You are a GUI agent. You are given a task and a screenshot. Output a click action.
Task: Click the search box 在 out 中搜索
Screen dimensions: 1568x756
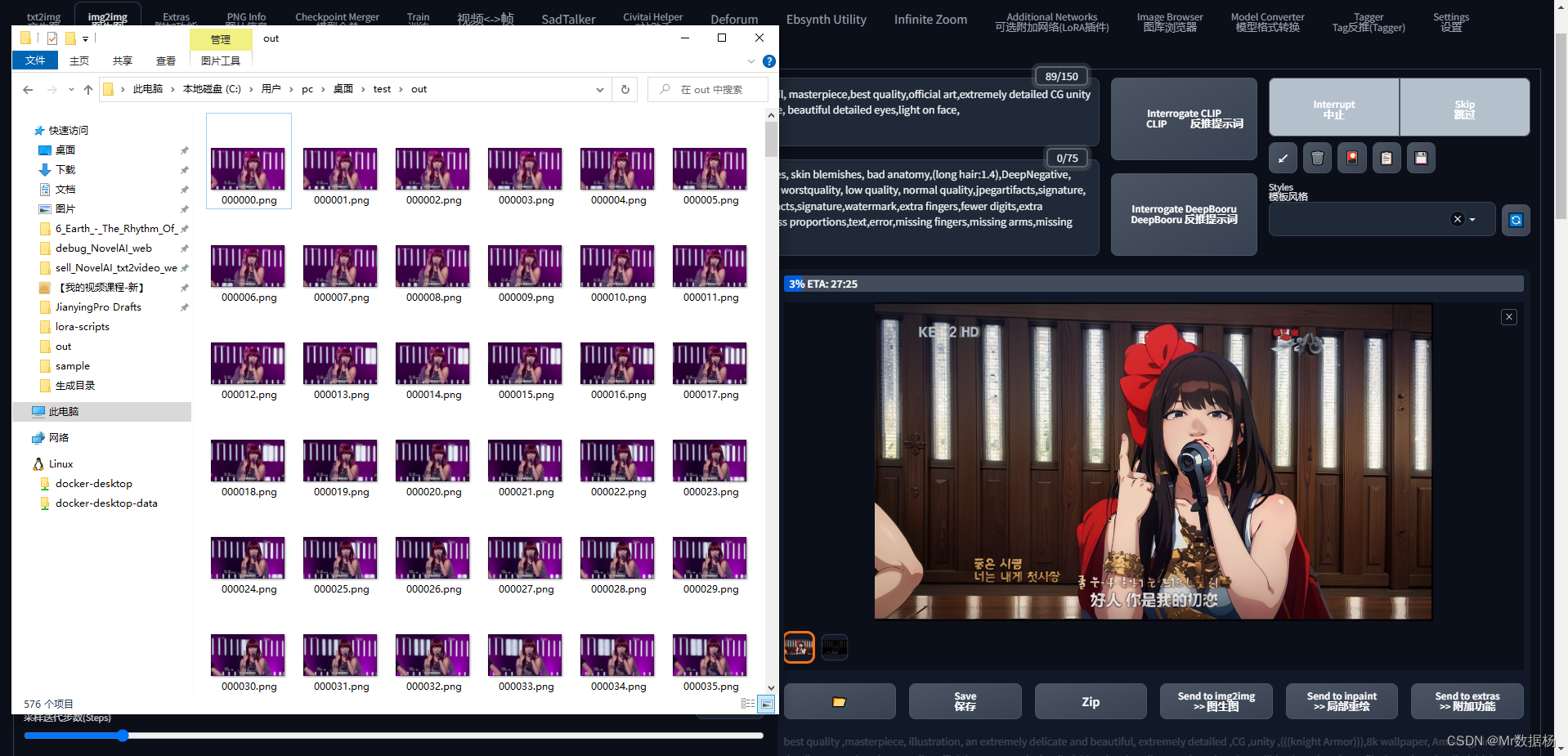708,89
